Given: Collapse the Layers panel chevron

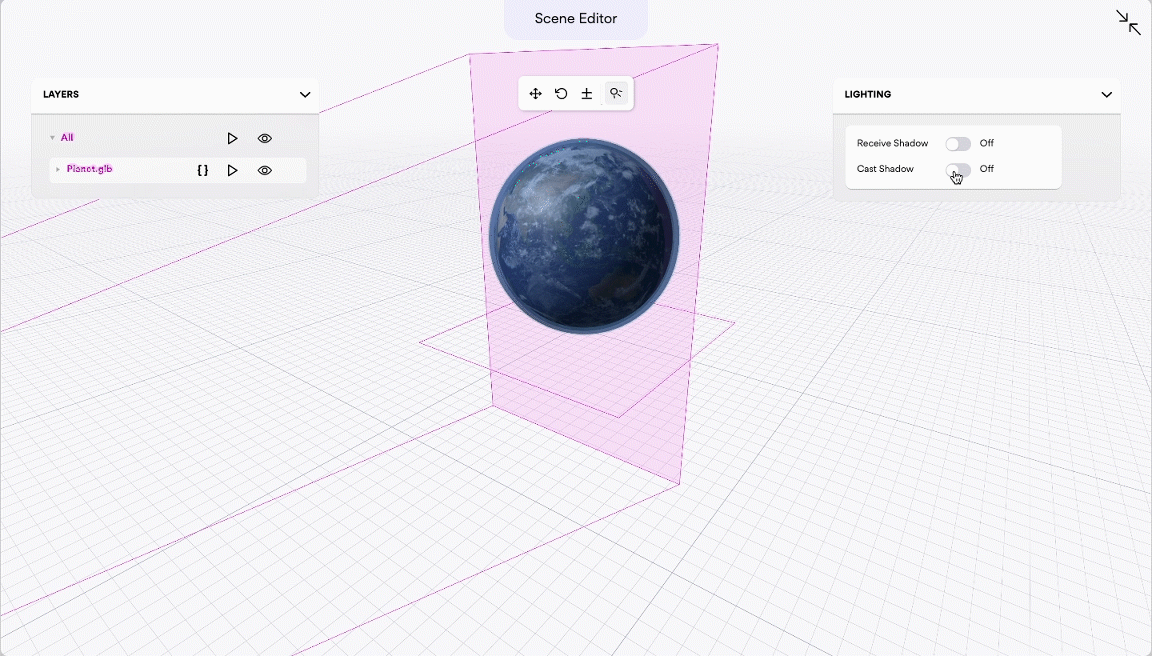Looking at the screenshot, I should click(305, 95).
